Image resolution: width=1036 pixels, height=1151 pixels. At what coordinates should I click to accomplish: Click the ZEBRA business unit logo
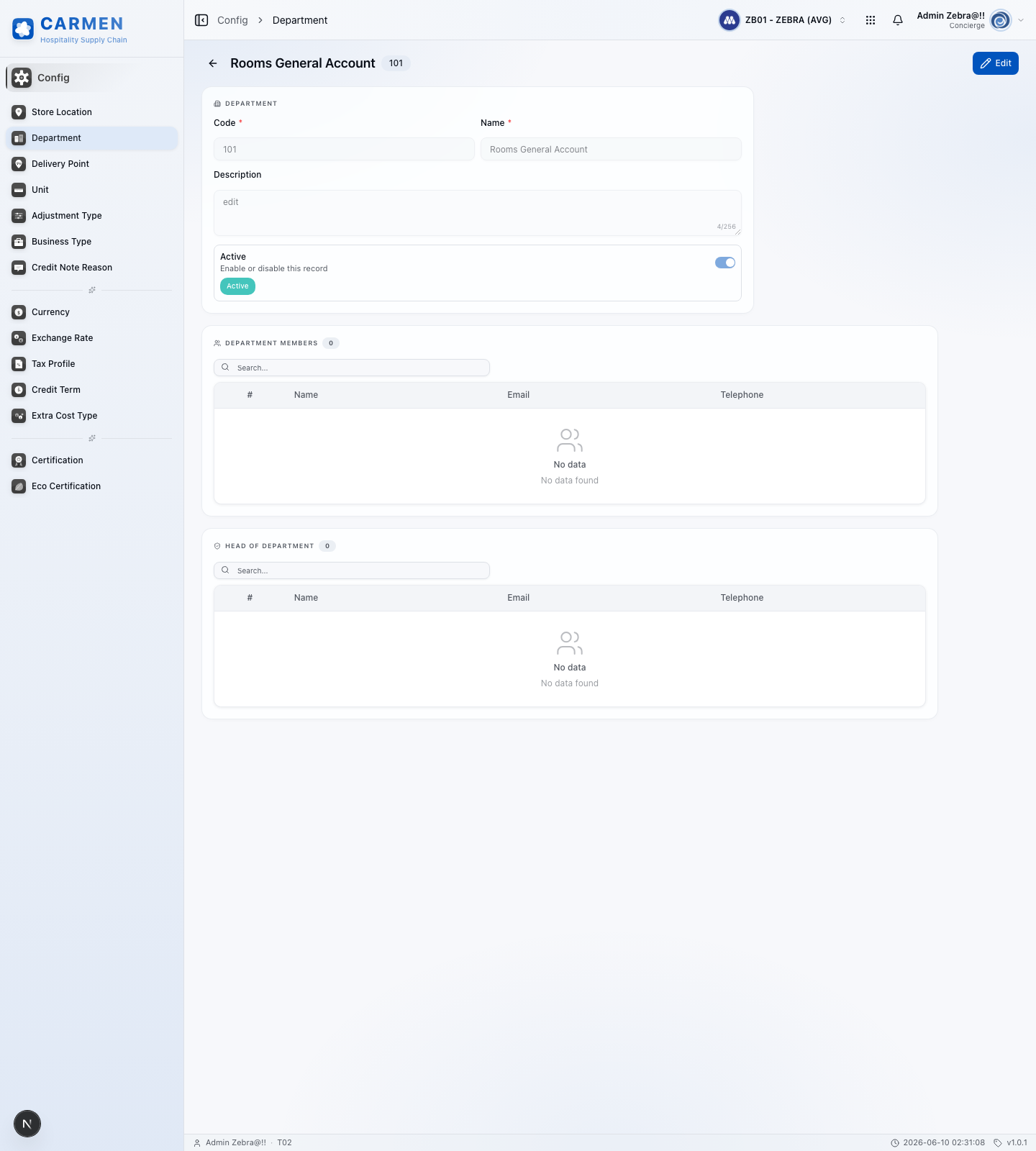[x=730, y=20]
